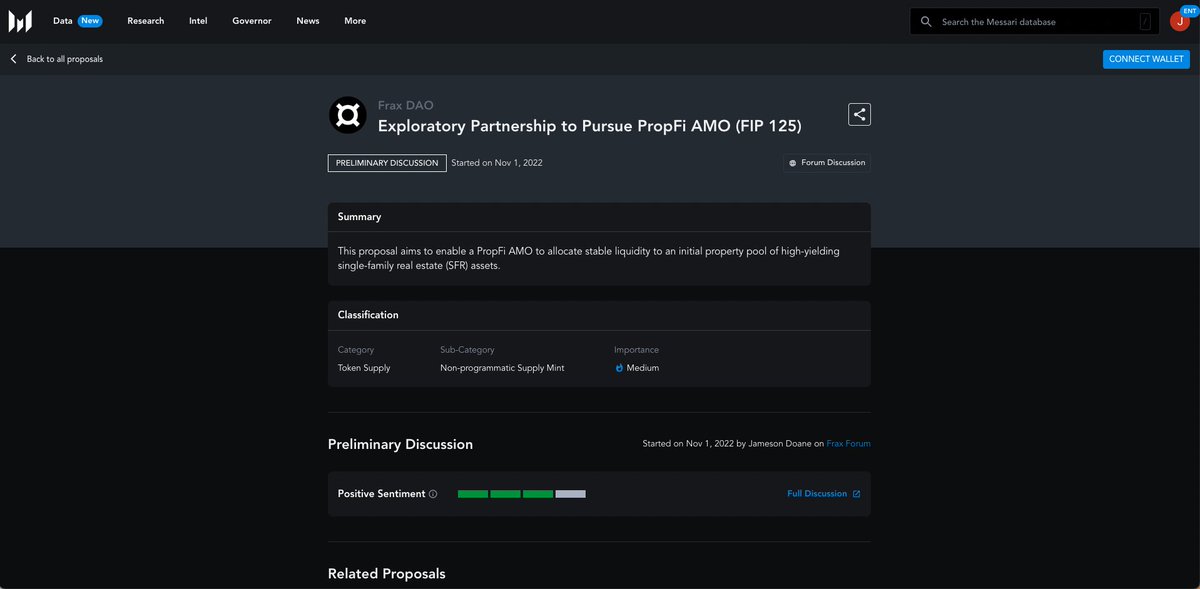Click the Messari logo icon
The width and height of the screenshot is (1200, 589).
(20, 21)
